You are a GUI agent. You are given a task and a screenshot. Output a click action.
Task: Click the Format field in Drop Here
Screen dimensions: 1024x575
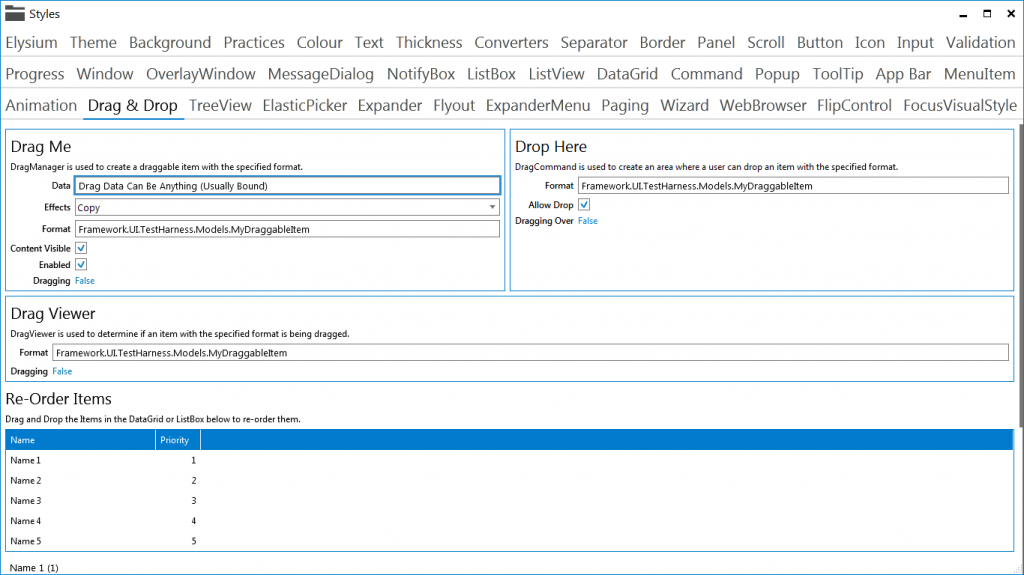coord(793,186)
